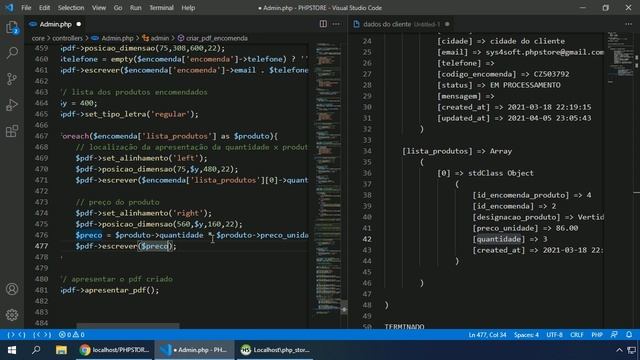Click the horizontal scrollbar of Admin.php editor

tap(128, 326)
